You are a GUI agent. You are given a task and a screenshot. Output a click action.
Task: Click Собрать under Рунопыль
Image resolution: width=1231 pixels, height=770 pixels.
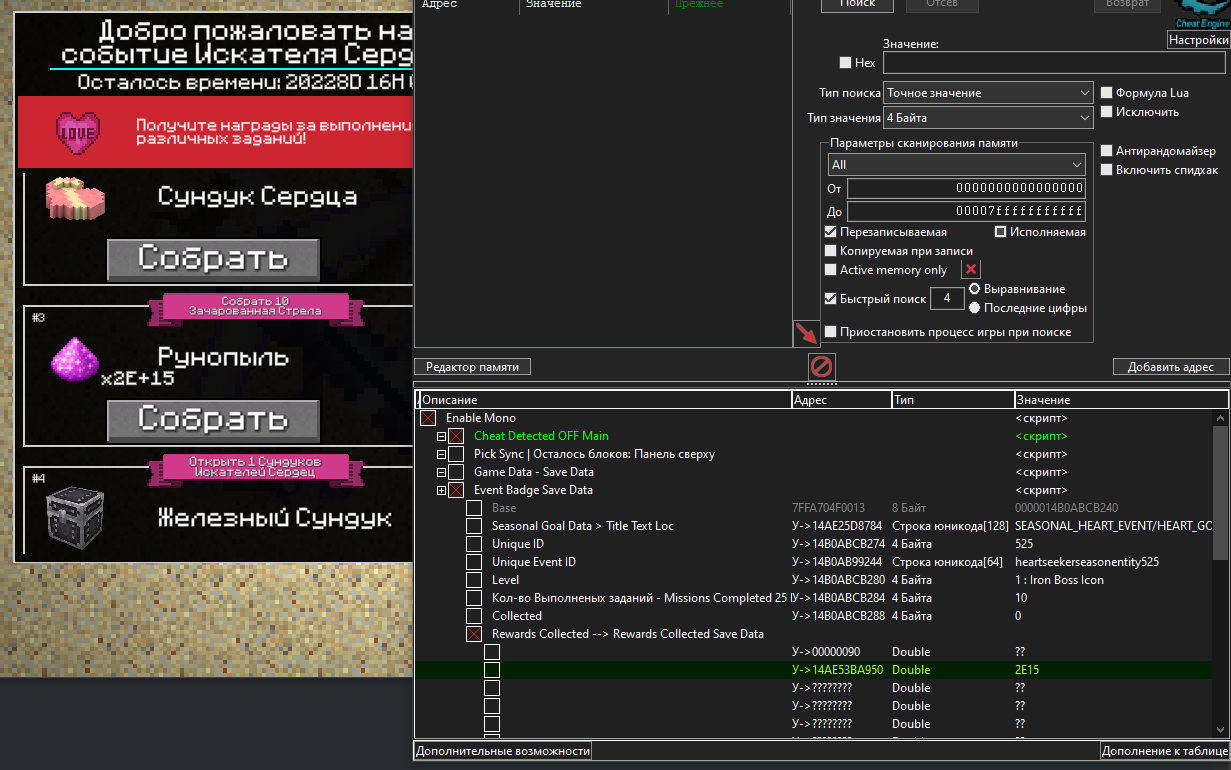213,419
